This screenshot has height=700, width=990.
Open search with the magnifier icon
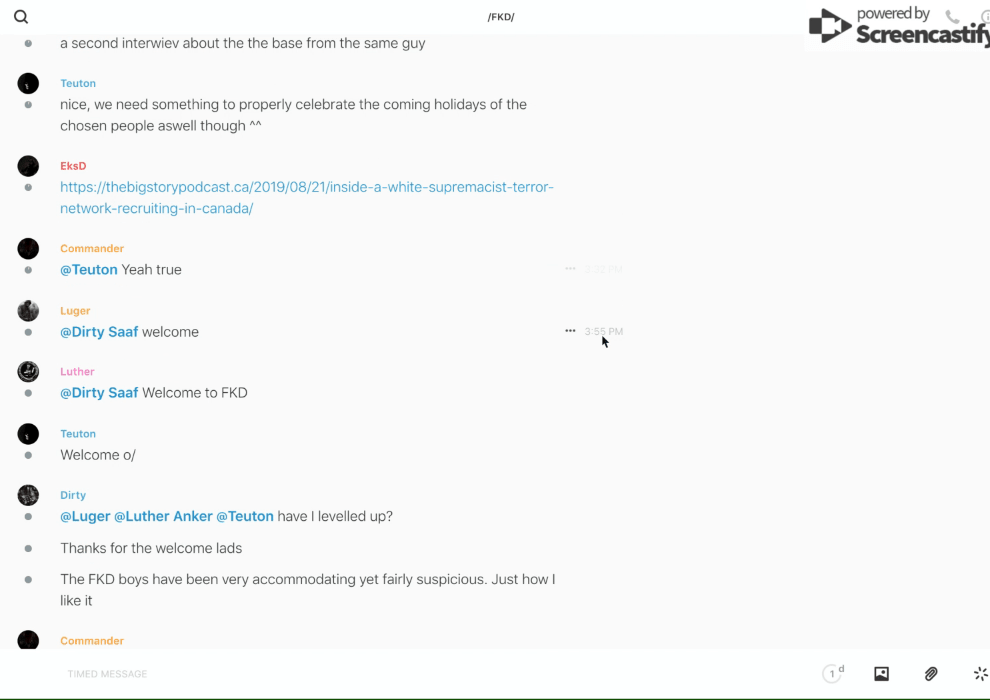click(x=21, y=17)
